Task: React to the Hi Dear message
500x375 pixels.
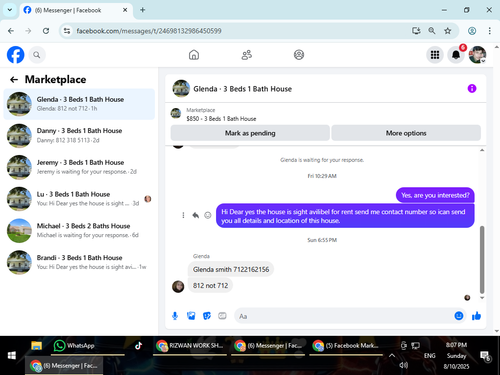Action: point(208,215)
